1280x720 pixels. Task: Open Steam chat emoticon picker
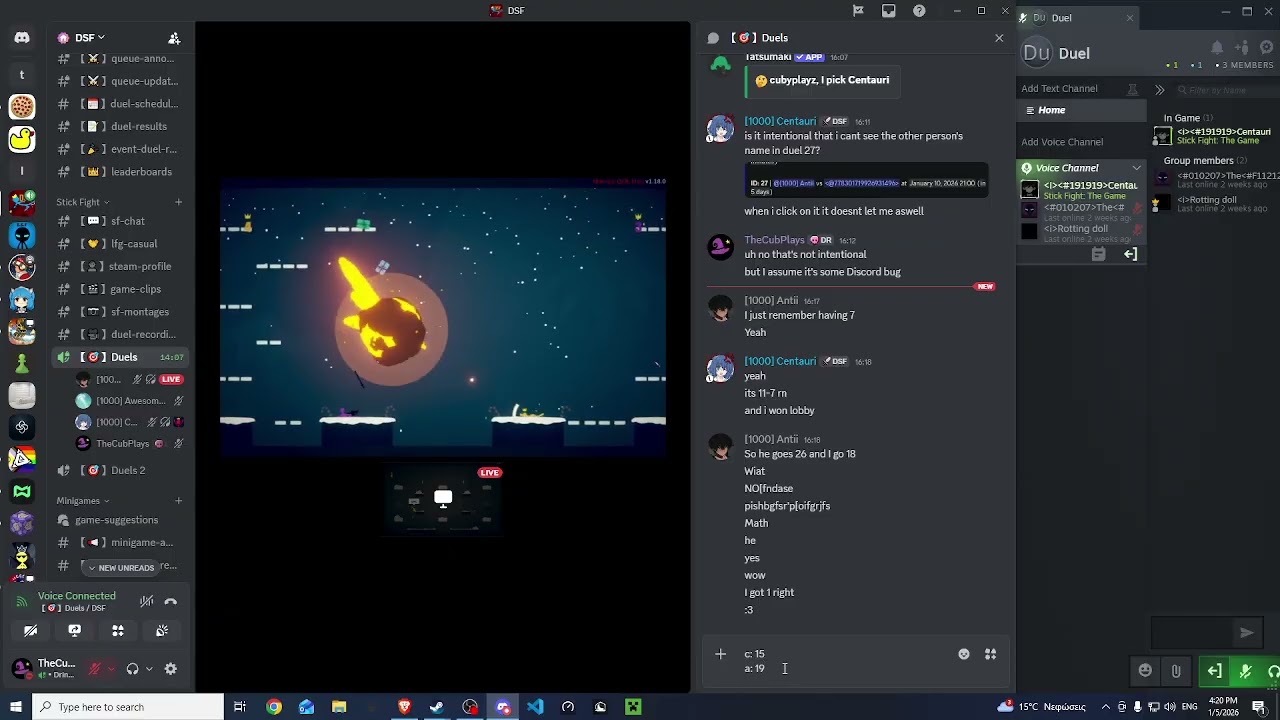[x=1146, y=671]
